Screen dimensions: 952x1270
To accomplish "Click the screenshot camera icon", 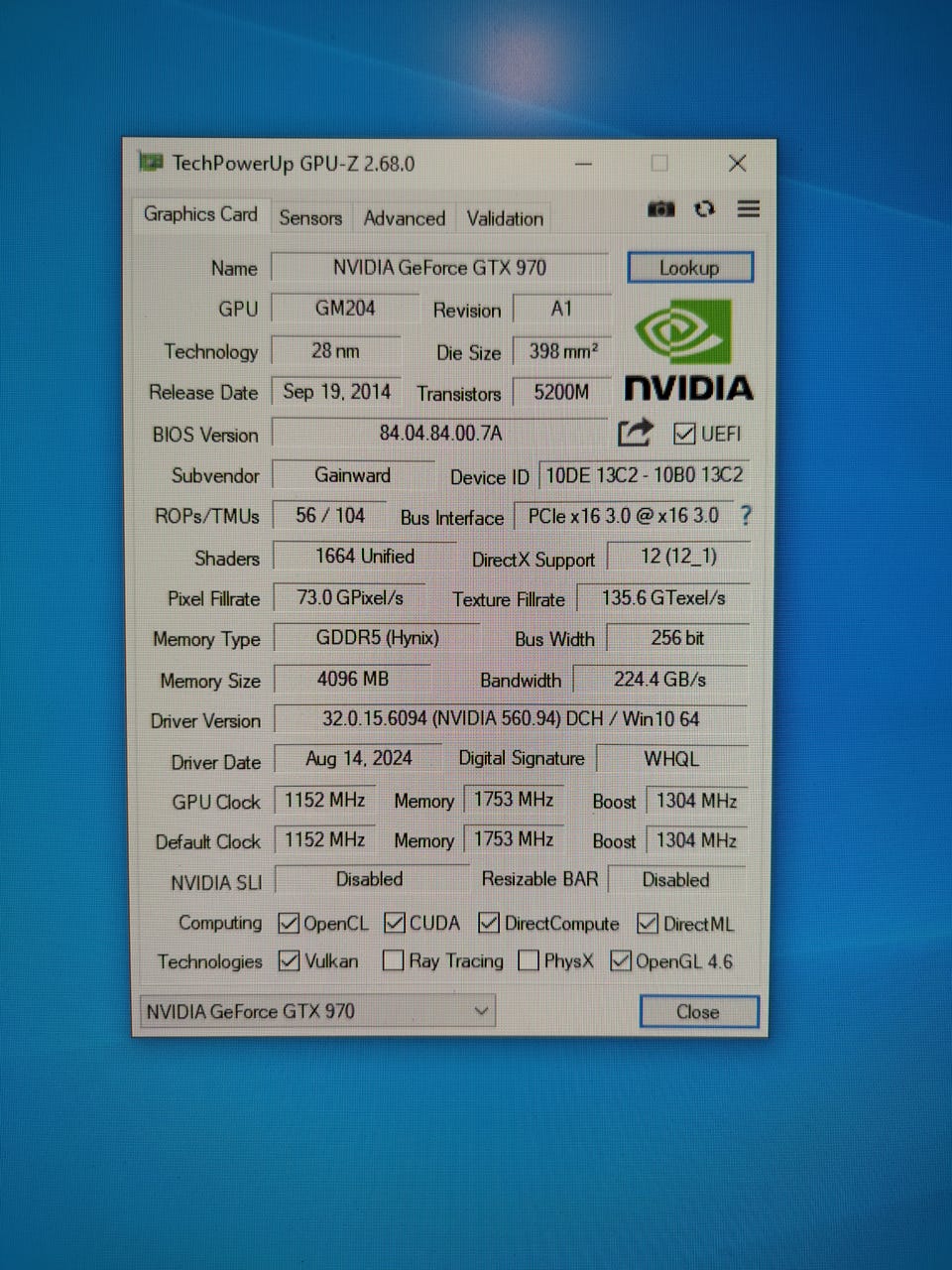I will [x=660, y=209].
